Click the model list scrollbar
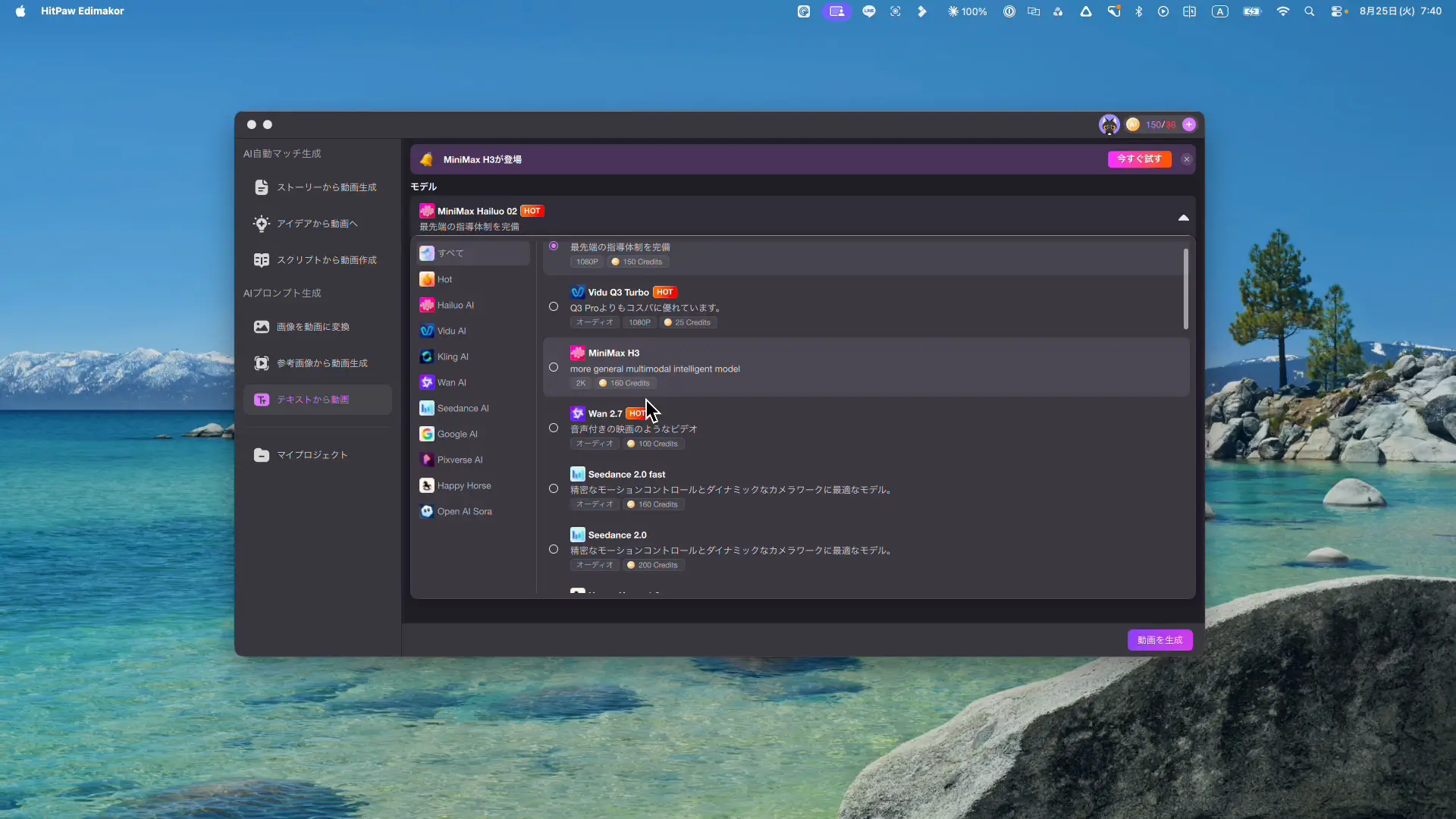1456x819 pixels. tap(1186, 289)
